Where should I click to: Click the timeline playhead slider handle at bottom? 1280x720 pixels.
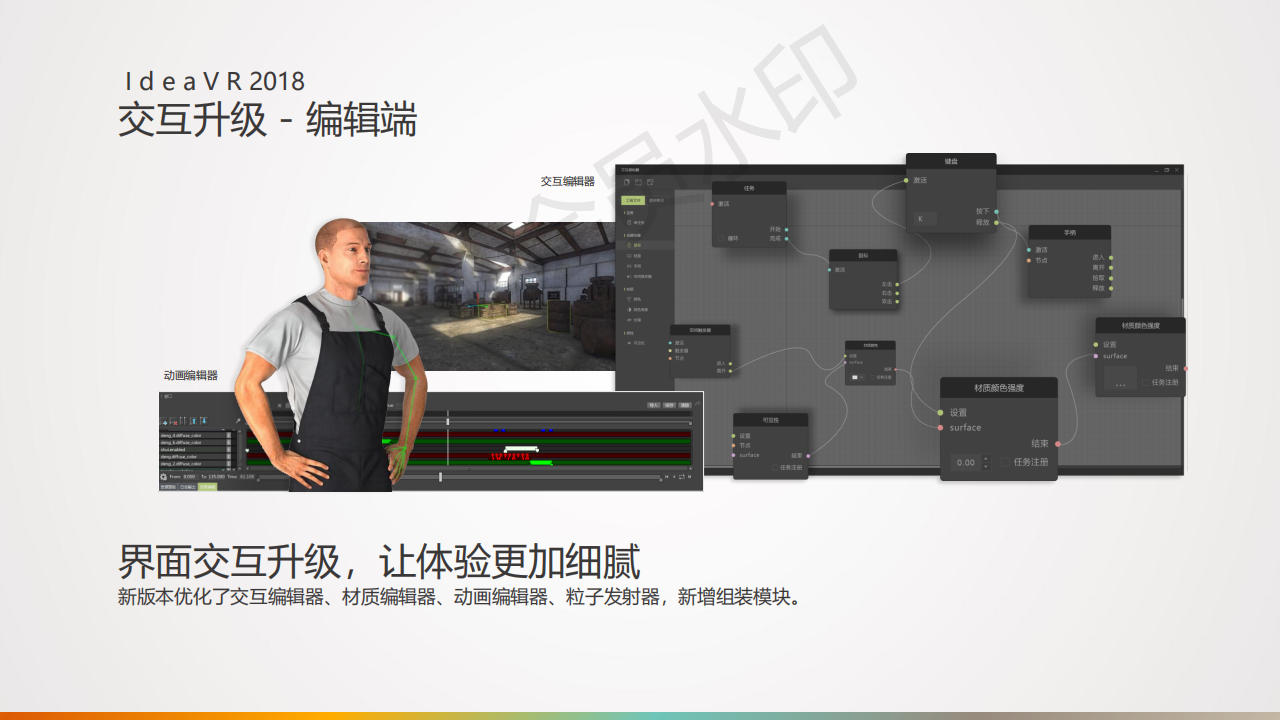point(440,477)
